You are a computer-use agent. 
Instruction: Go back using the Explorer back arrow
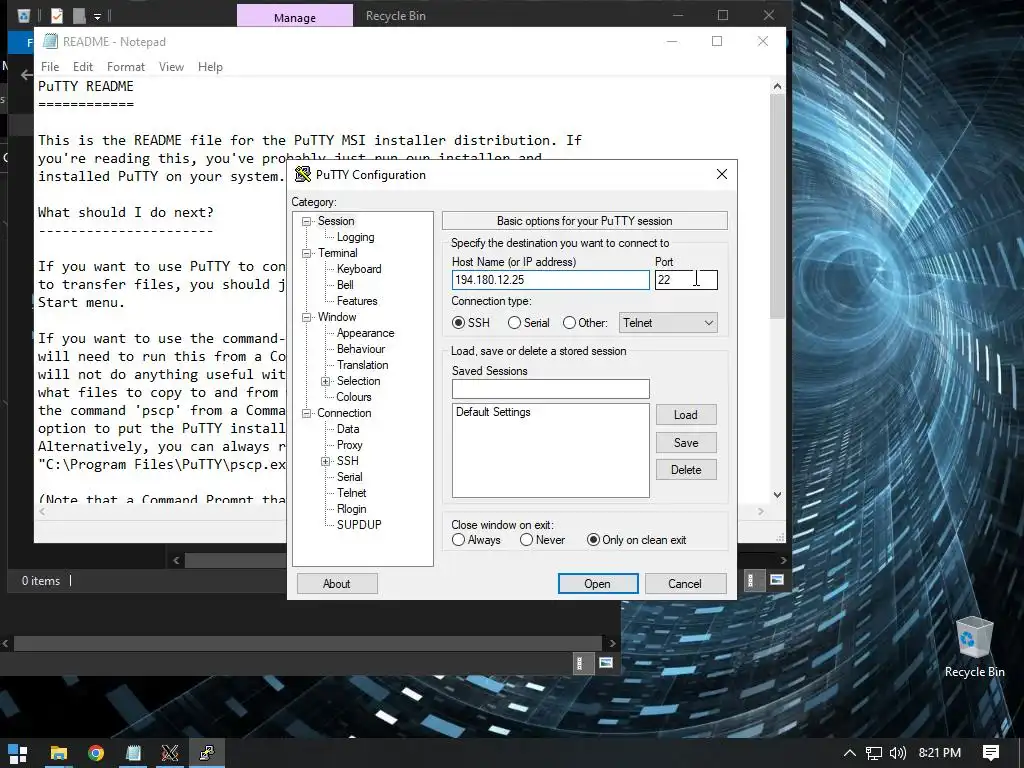pyautogui.click(x=26, y=74)
